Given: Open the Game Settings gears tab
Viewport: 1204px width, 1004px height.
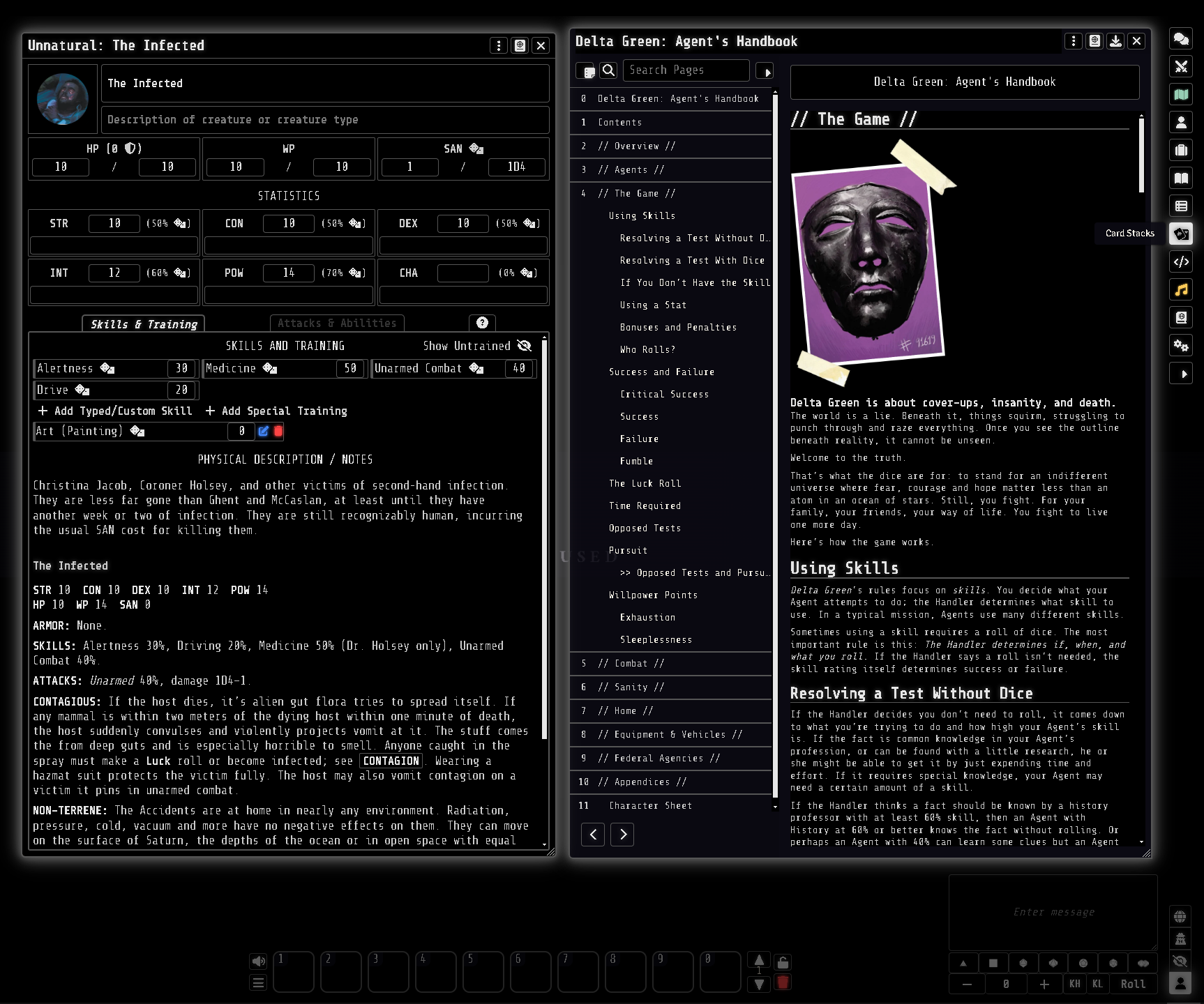Looking at the screenshot, I should point(1181,345).
